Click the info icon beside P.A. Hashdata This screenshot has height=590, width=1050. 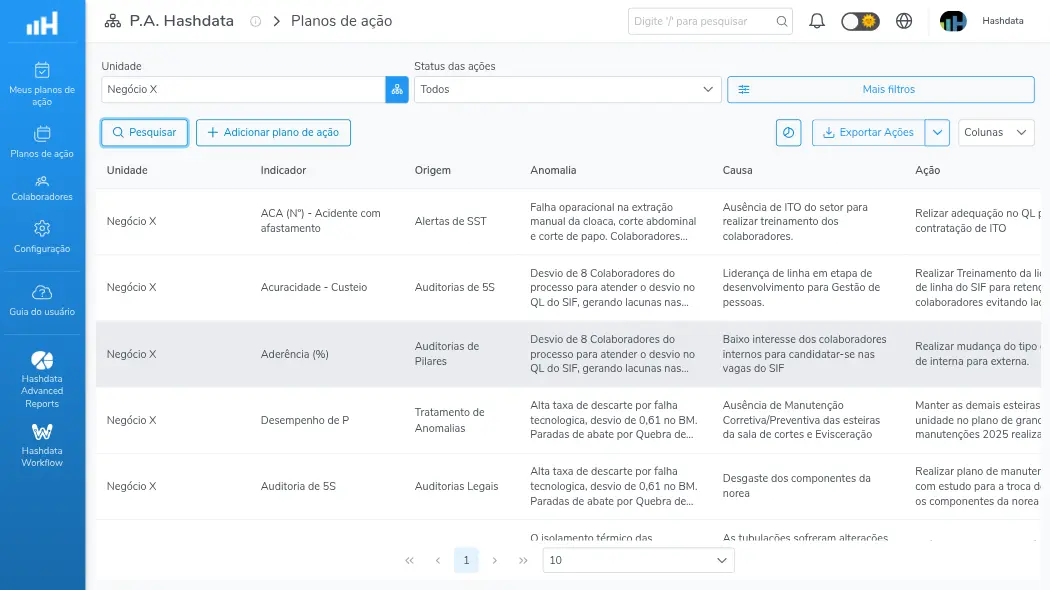pos(255,21)
